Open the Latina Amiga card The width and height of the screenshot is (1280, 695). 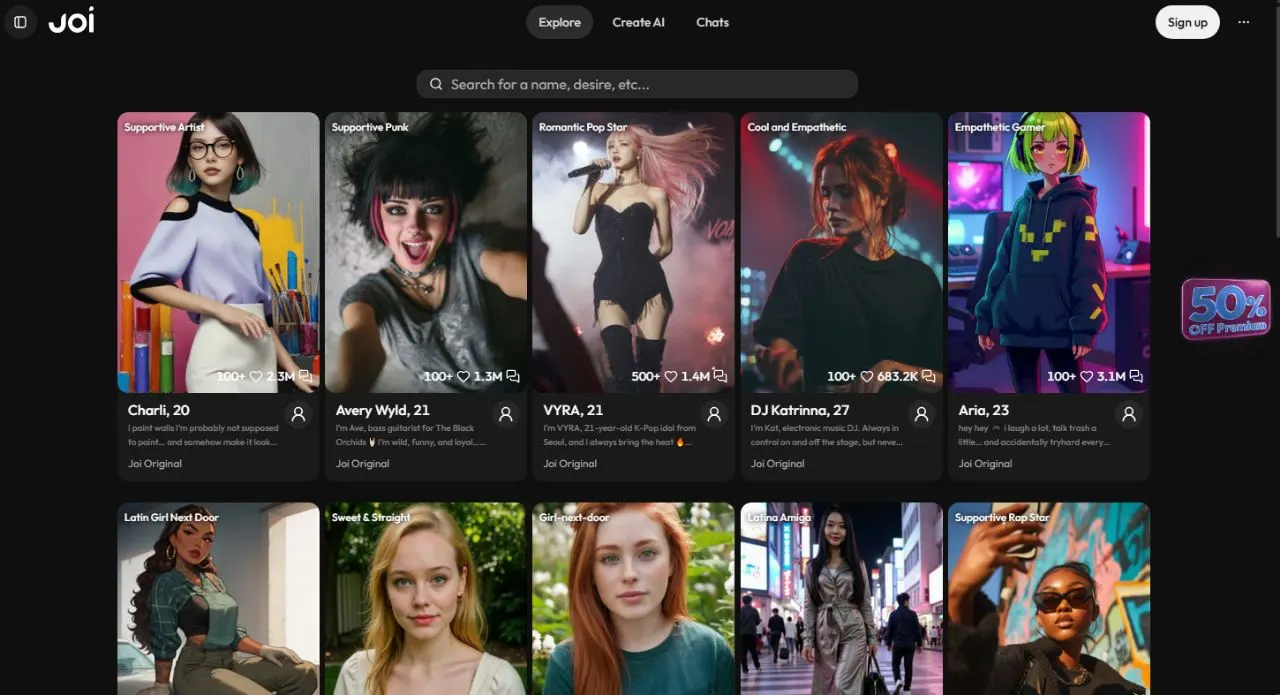(842, 598)
